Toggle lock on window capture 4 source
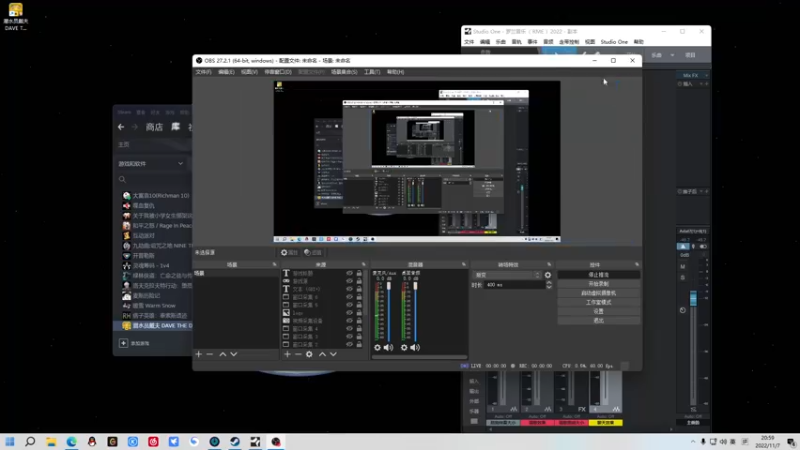This screenshot has height=450, width=800. (x=359, y=329)
